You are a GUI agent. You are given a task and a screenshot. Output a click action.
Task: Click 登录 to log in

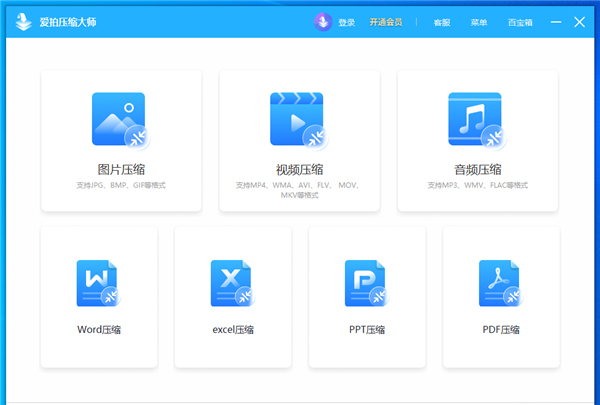click(347, 23)
